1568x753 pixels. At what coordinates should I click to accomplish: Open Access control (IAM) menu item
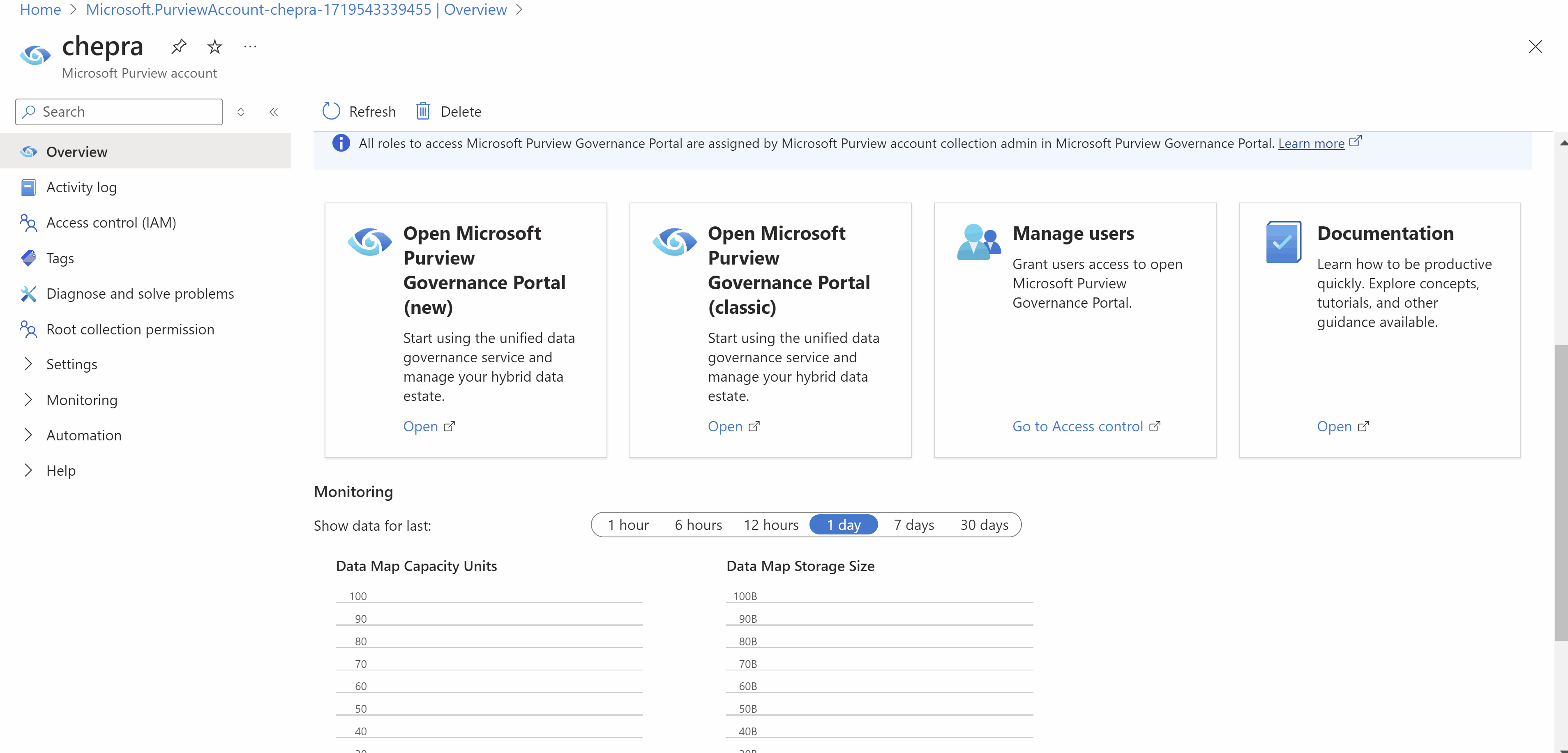[x=145, y=223]
